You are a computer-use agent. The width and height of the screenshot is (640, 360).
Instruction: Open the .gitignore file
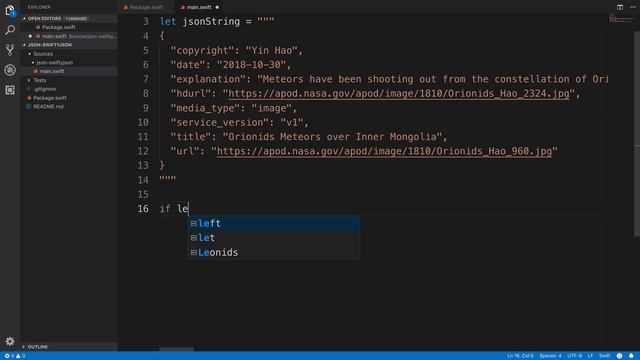(45, 89)
